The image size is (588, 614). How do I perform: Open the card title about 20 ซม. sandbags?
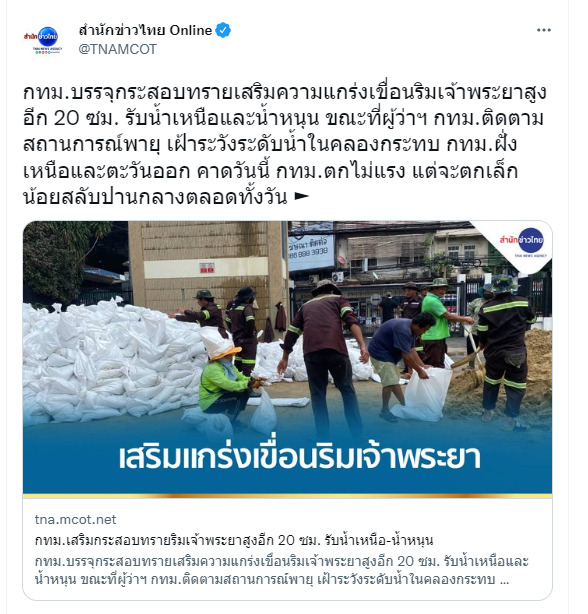pyautogui.click(x=234, y=540)
